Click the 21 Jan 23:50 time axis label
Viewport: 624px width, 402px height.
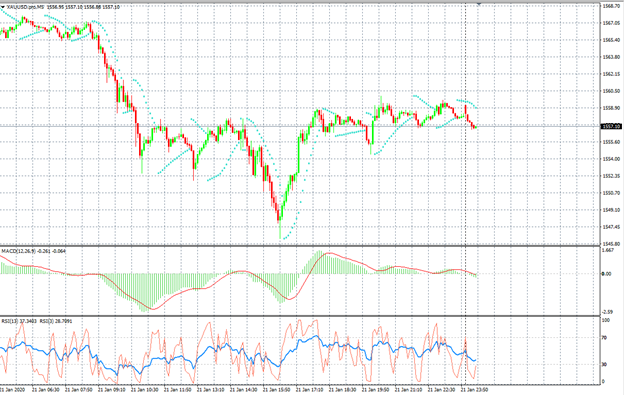pyautogui.click(x=473, y=390)
